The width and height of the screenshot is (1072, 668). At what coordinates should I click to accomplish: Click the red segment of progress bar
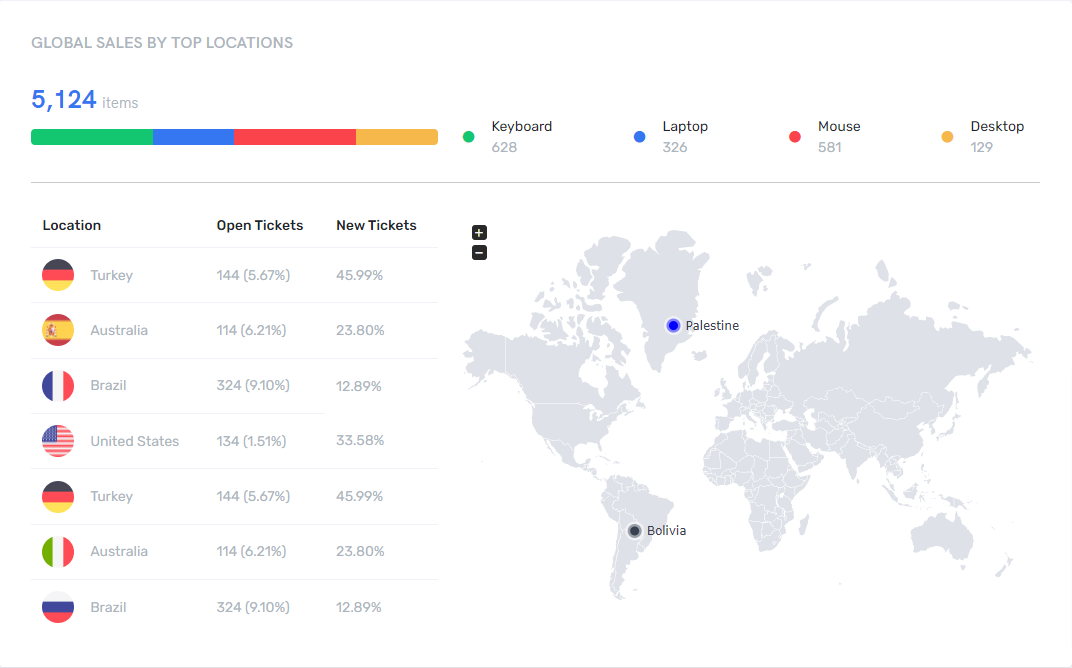coord(295,137)
